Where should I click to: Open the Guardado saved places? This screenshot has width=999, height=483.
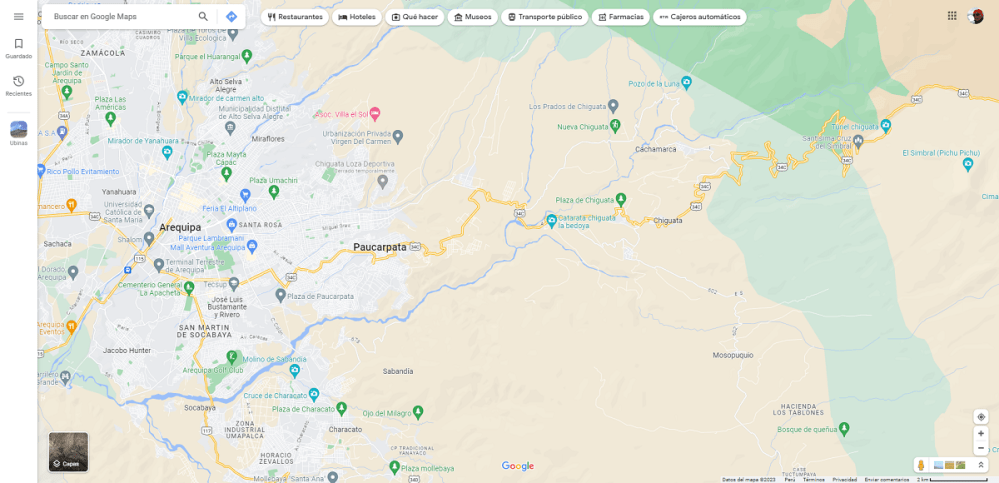pos(18,48)
